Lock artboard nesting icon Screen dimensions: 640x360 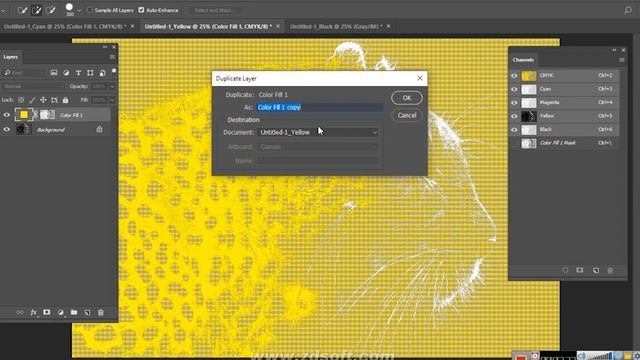tap(54, 100)
